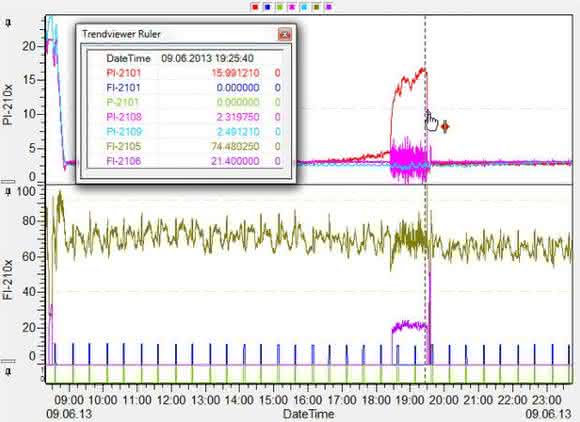Image resolution: width=580 pixels, height=422 pixels.
Task: Click the 15 label on PI-210x axis
Action: click(29, 80)
